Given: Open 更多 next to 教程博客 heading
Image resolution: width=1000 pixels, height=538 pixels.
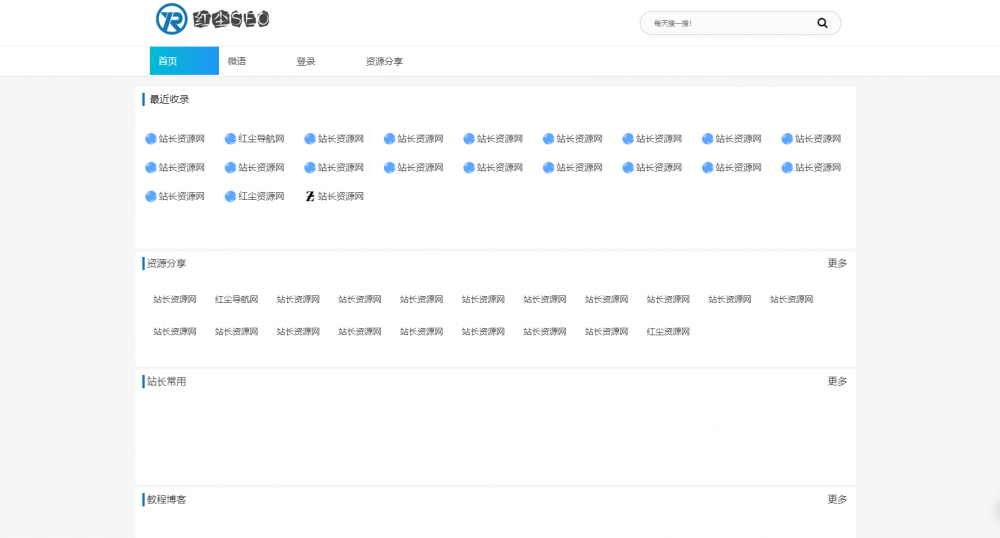Looking at the screenshot, I should click(x=837, y=500).
